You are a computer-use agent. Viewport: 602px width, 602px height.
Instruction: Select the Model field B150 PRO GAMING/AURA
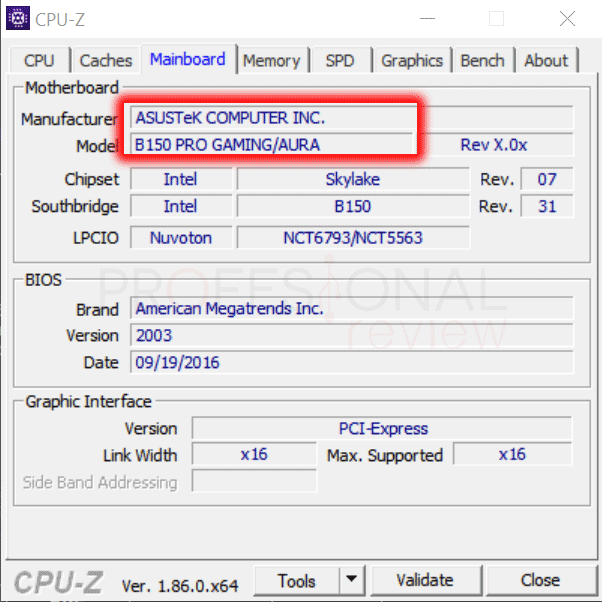pos(272,145)
